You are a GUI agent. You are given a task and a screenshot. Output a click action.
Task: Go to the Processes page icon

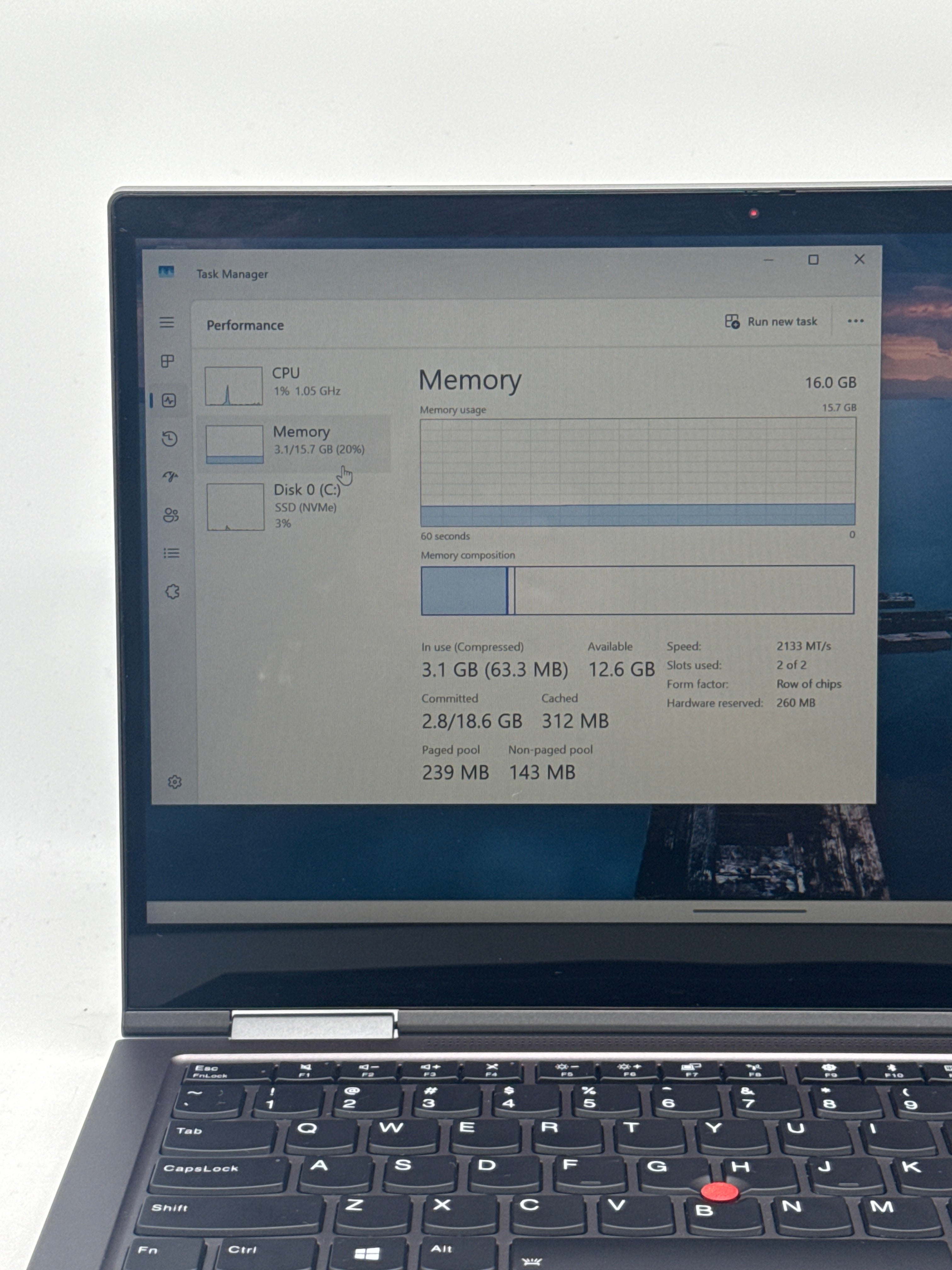(x=167, y=361)
